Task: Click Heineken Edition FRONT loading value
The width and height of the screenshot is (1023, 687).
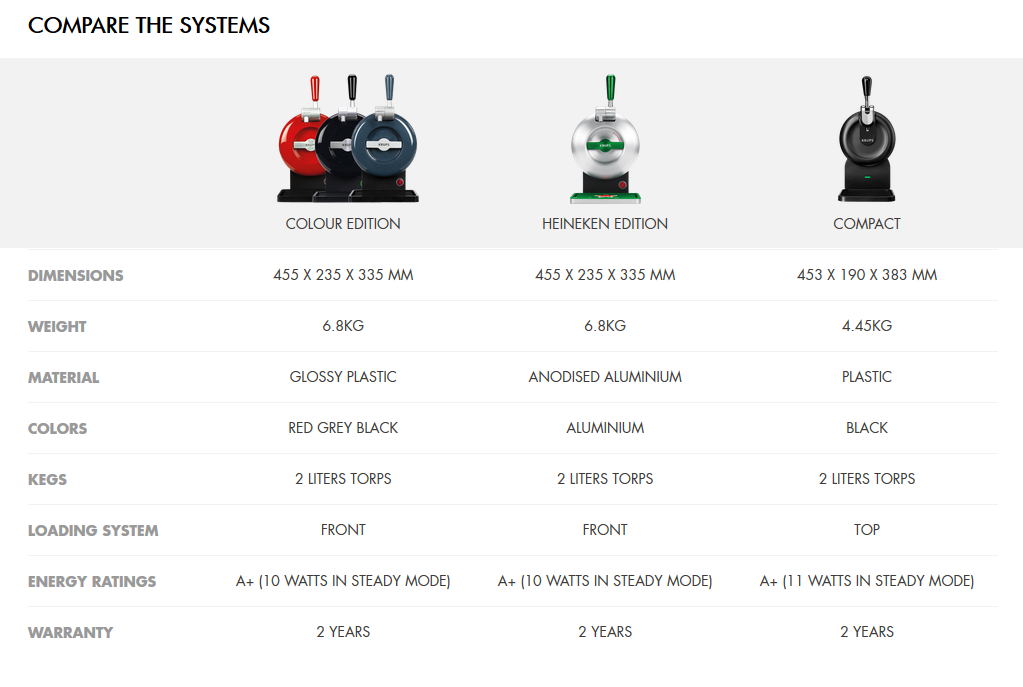Action: 605,529
